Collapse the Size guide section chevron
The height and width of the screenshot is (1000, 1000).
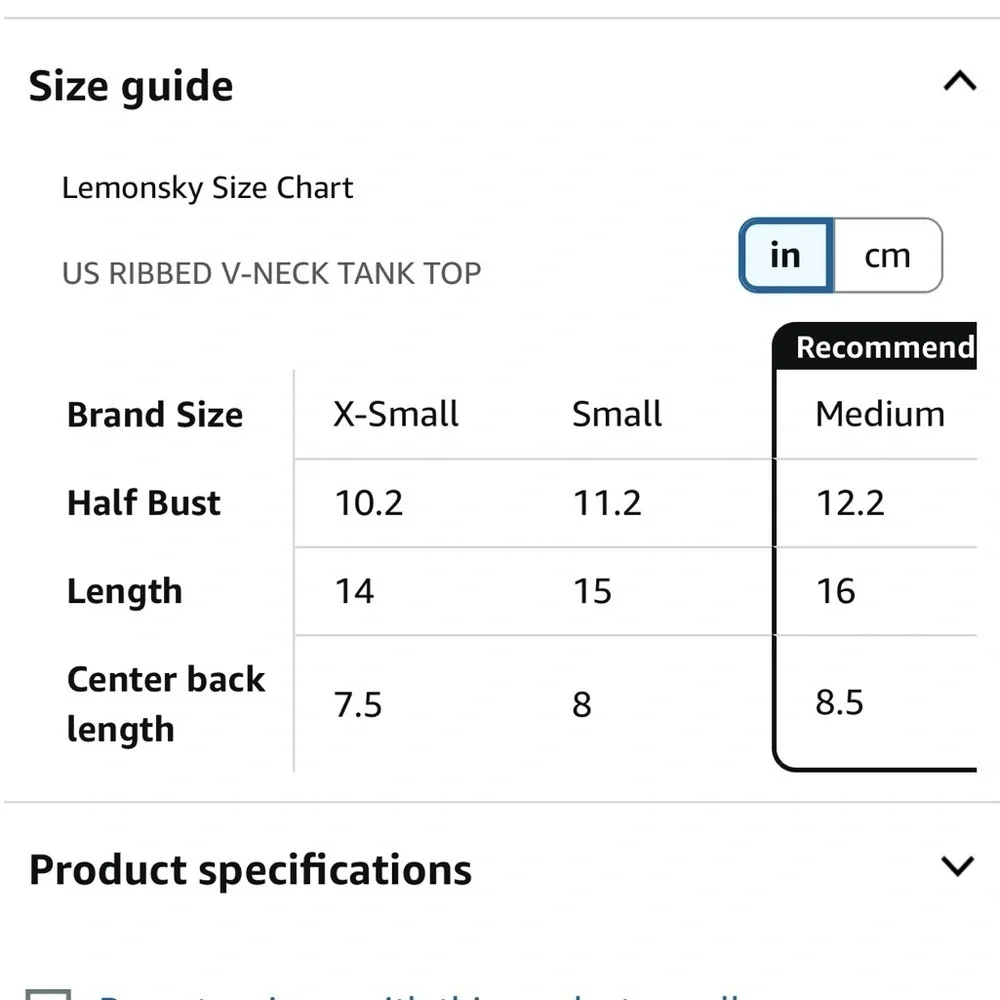(x=959, y=81)
